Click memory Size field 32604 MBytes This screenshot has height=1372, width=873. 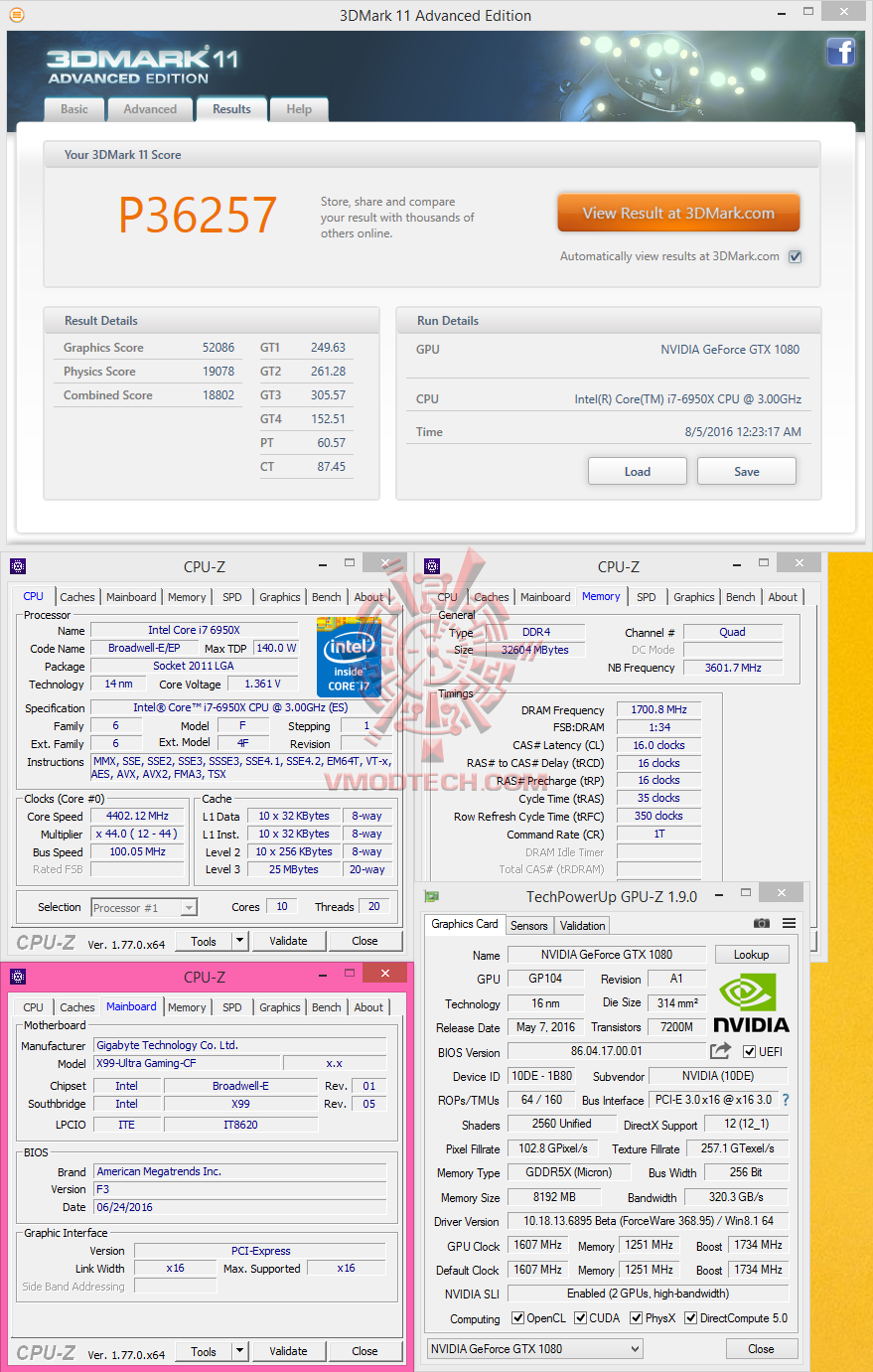click(535, 650)
